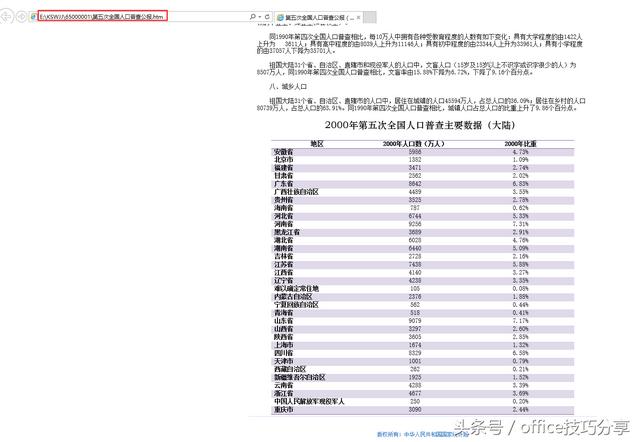Select the 山东省 table cell

283,321
